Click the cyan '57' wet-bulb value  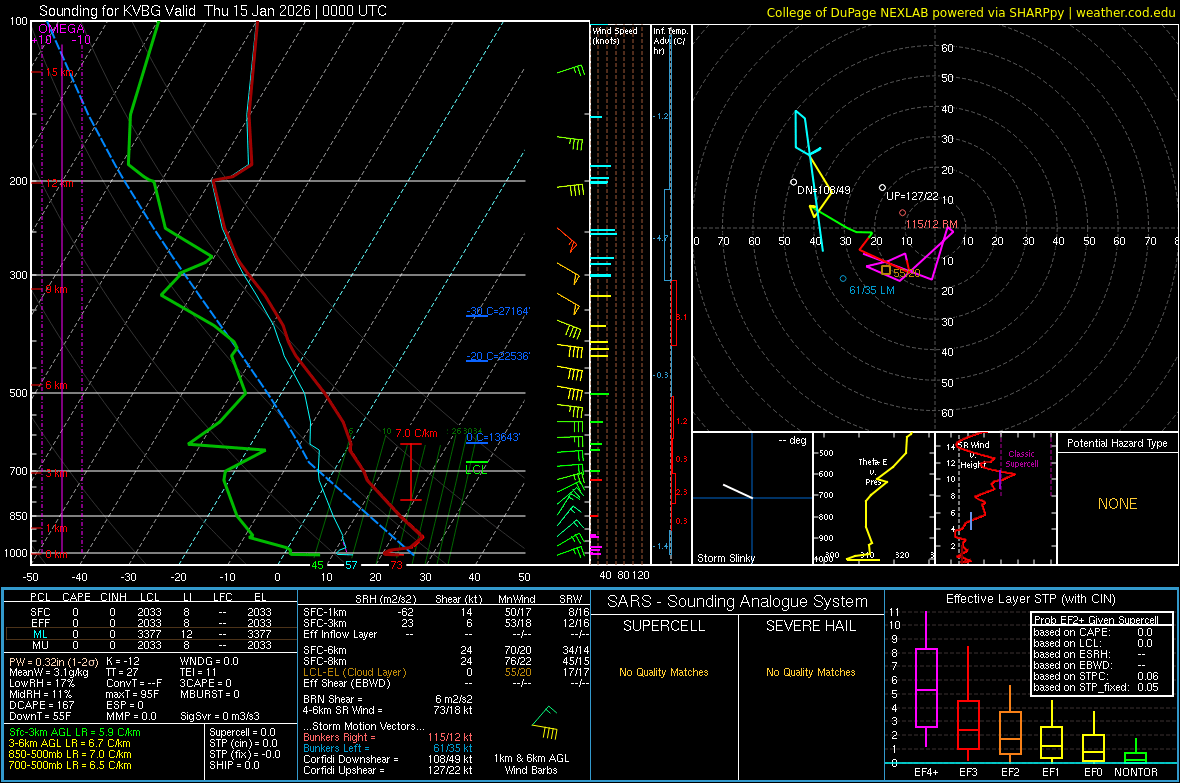coord(351,565)
